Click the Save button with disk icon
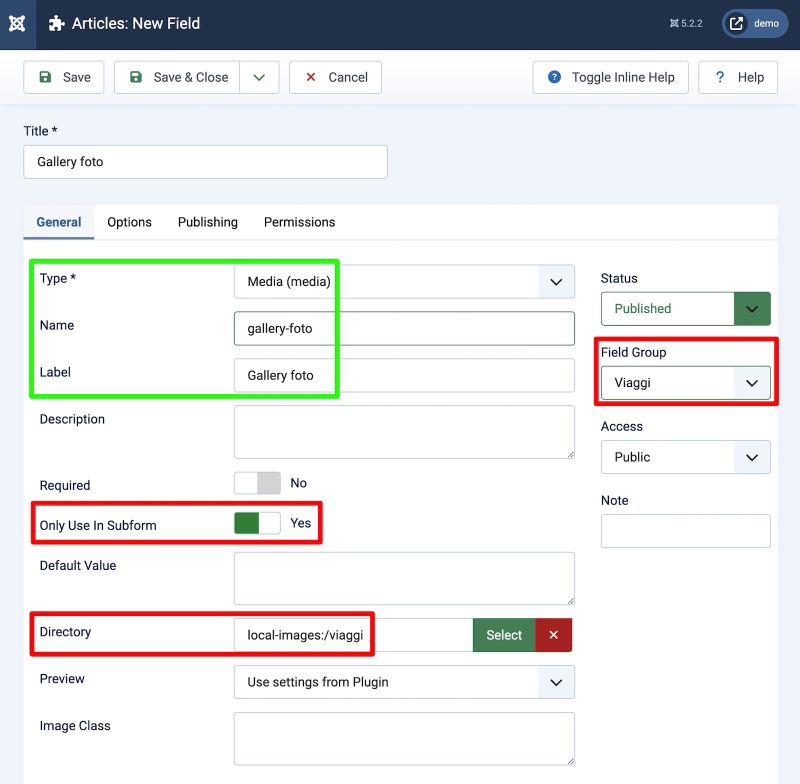 click(64, 77)
